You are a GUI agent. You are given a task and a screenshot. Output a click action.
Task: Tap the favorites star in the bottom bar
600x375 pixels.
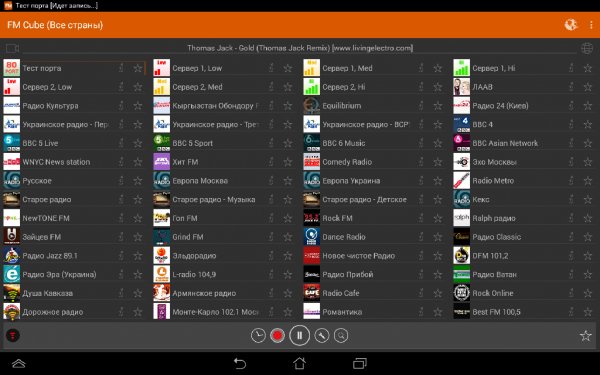coord(585,336)
